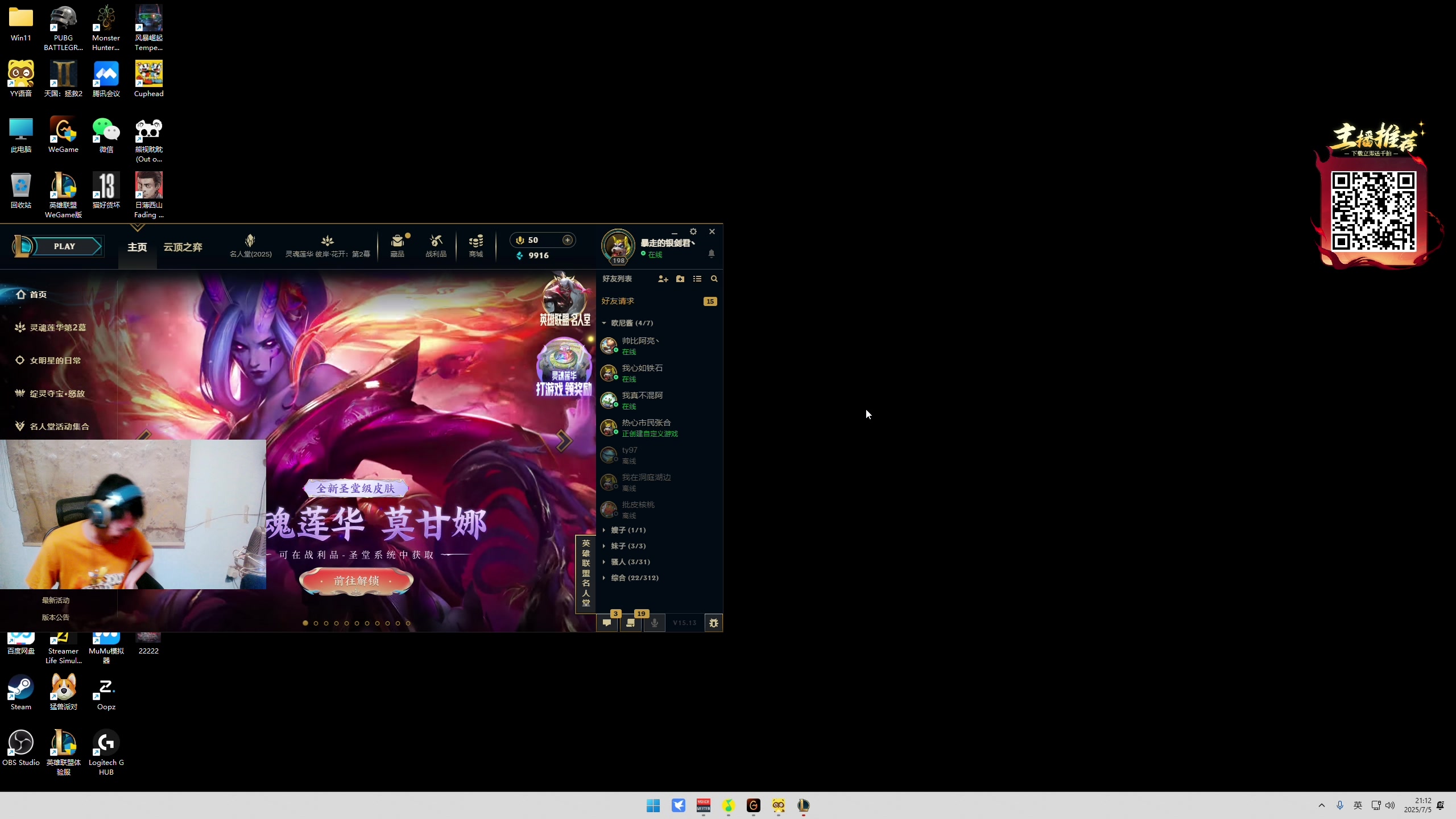Click 最新活动 link
The width and height of the screenshot is (1456, 819).
click(56, 601)
